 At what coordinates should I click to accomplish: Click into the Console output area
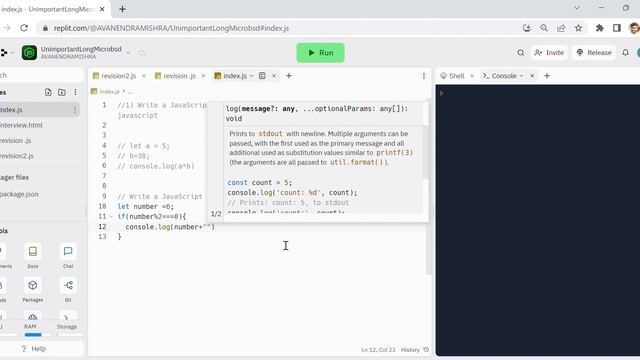pos(538,220)
